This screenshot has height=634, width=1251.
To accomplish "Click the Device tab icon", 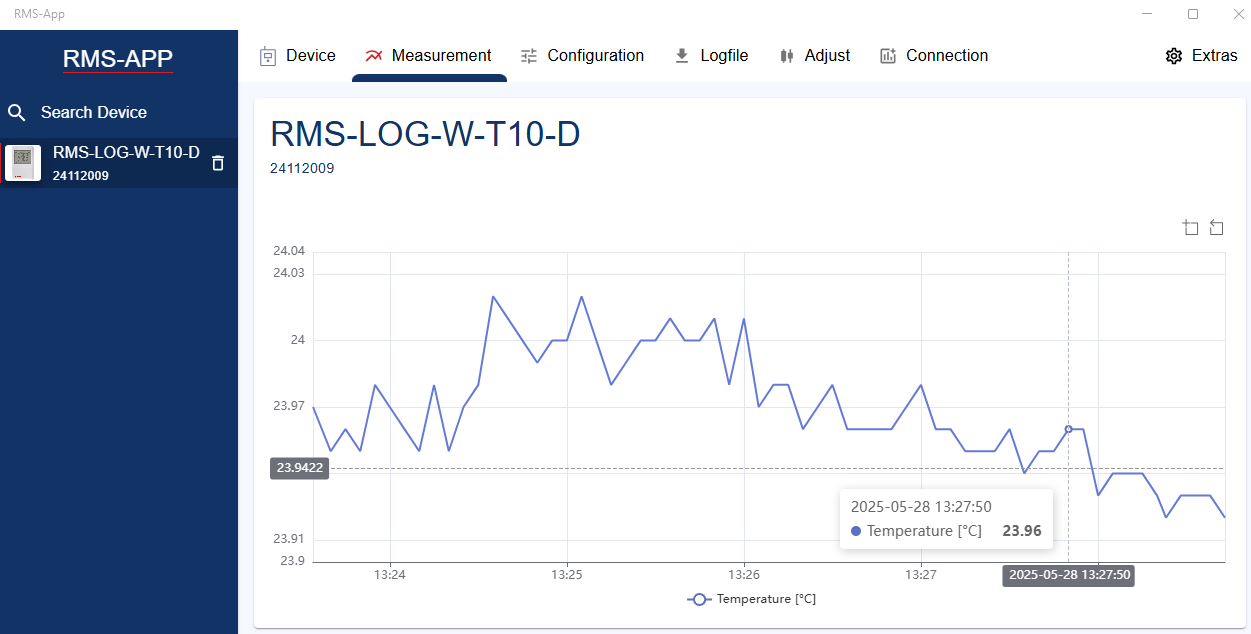I will point(267,56).
